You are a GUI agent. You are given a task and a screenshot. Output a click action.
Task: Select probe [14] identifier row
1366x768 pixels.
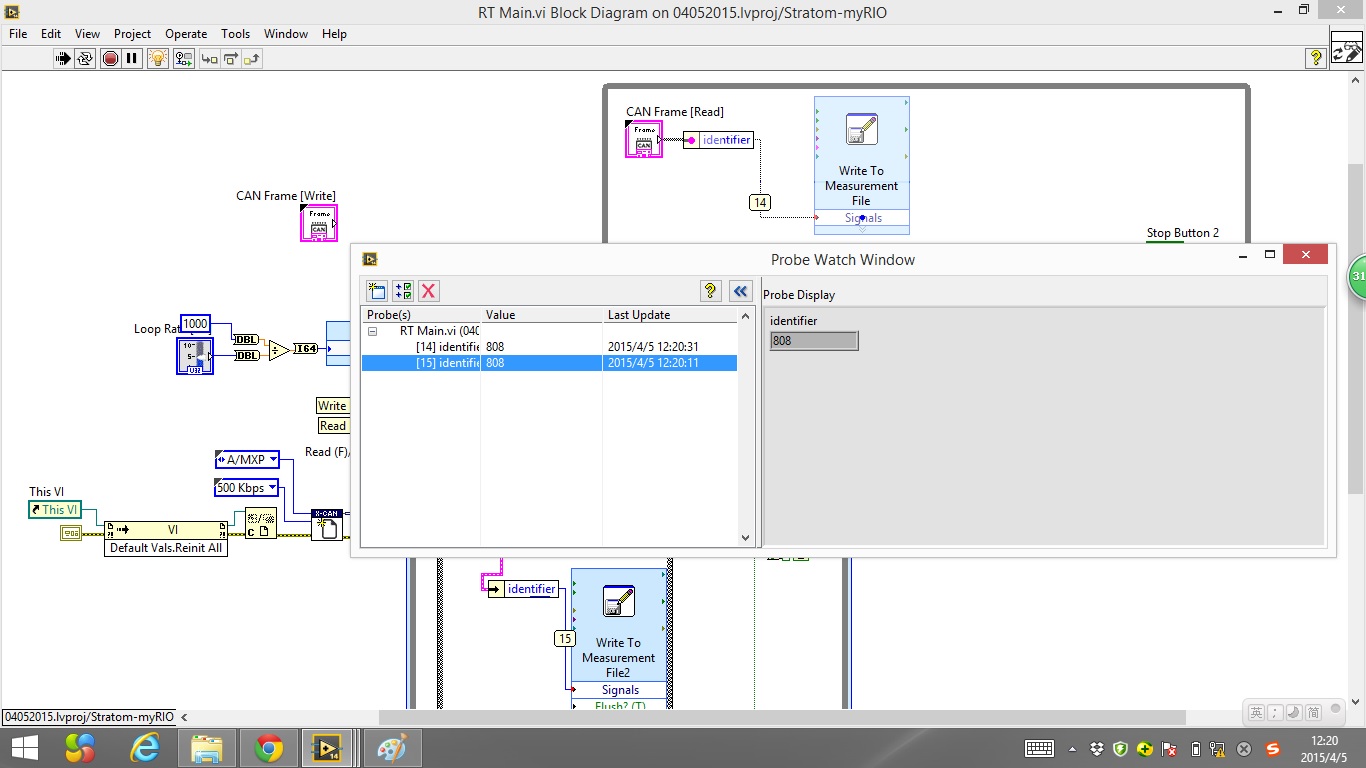point(549,347)
